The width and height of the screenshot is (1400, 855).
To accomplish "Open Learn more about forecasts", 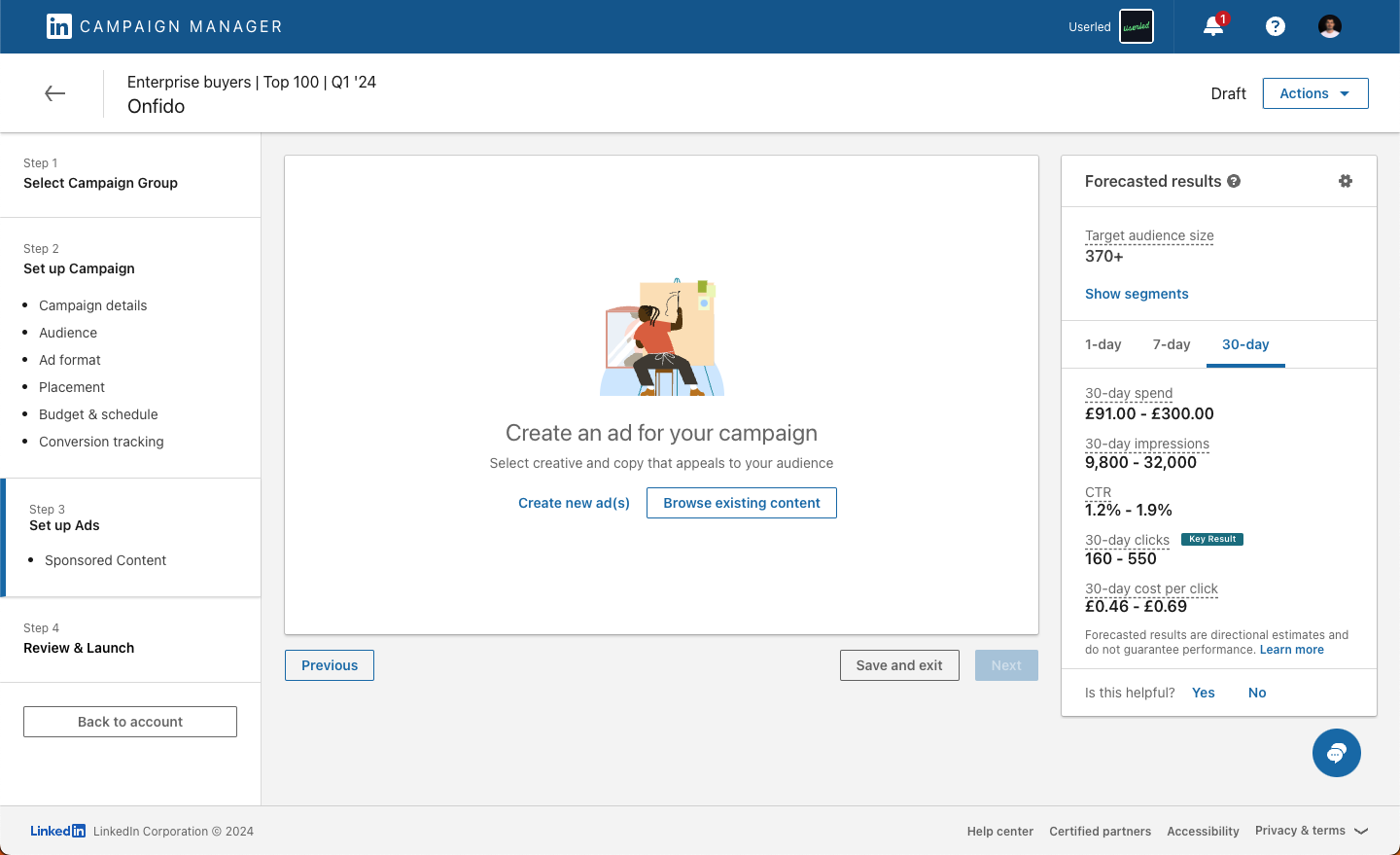I will (x=1292, y=650).
